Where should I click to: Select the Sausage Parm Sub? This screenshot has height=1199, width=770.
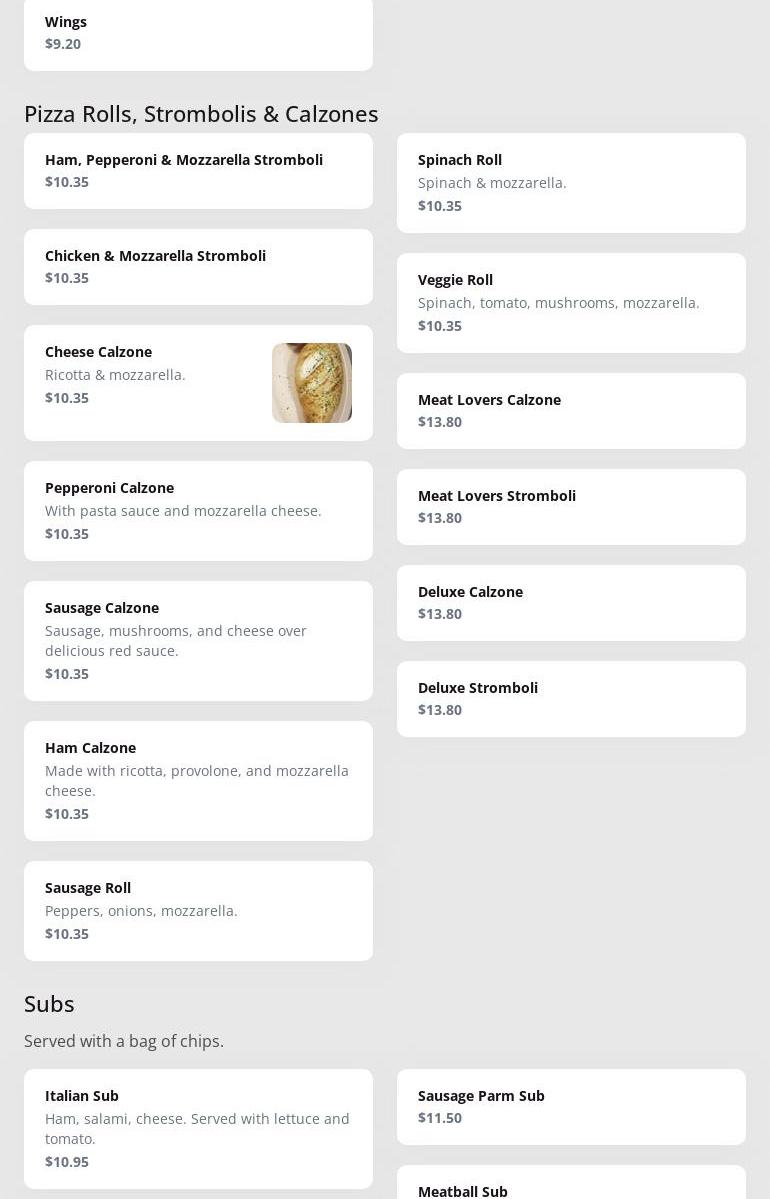coord(571,1106)
